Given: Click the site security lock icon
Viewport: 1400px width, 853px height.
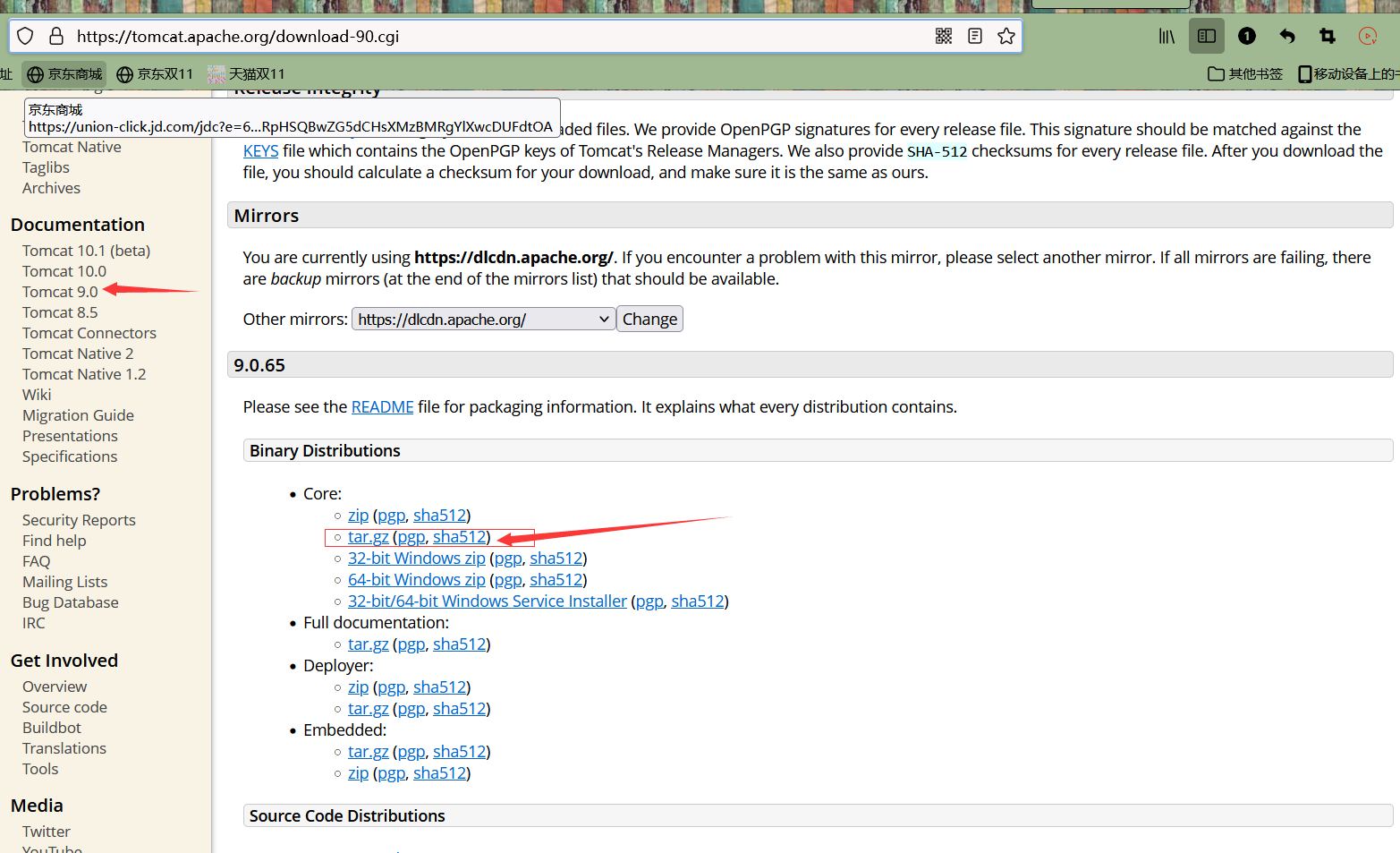Looking at the screenshot, I should pos(56,36).
